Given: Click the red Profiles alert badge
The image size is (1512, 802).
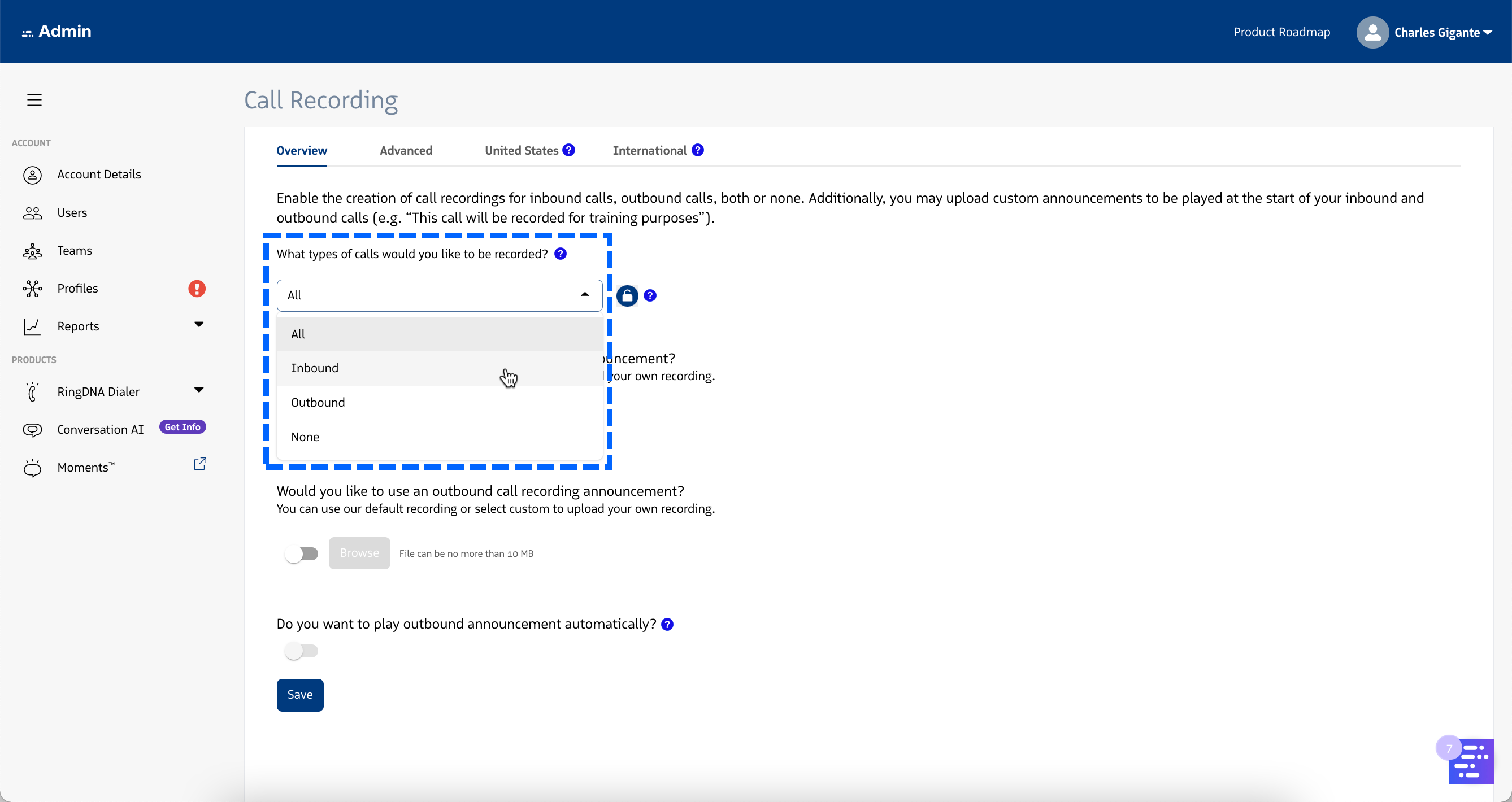Looking at the screenshot, I should [x=197, y=289].
